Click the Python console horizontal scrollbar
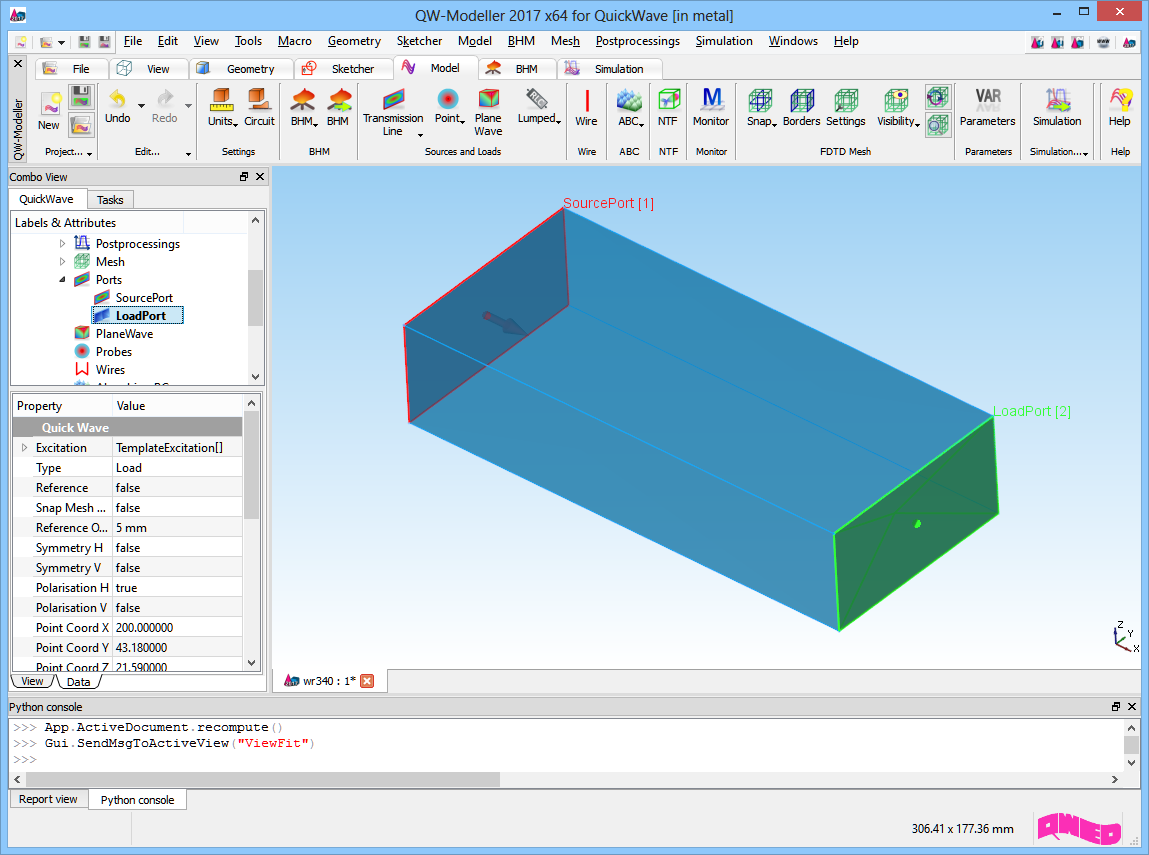 [x=262, y=779]
